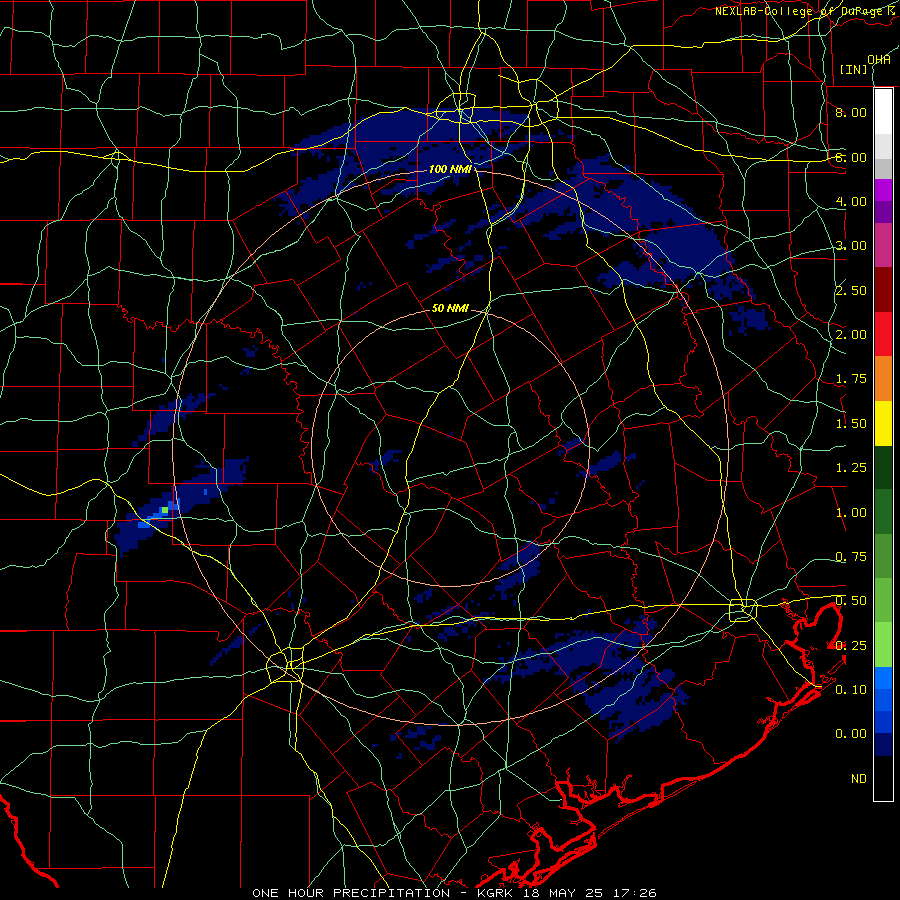The width and height of the screenshot is (900, 900).
Task: Click the 0.50 legend value
Action: click(851, 601)
